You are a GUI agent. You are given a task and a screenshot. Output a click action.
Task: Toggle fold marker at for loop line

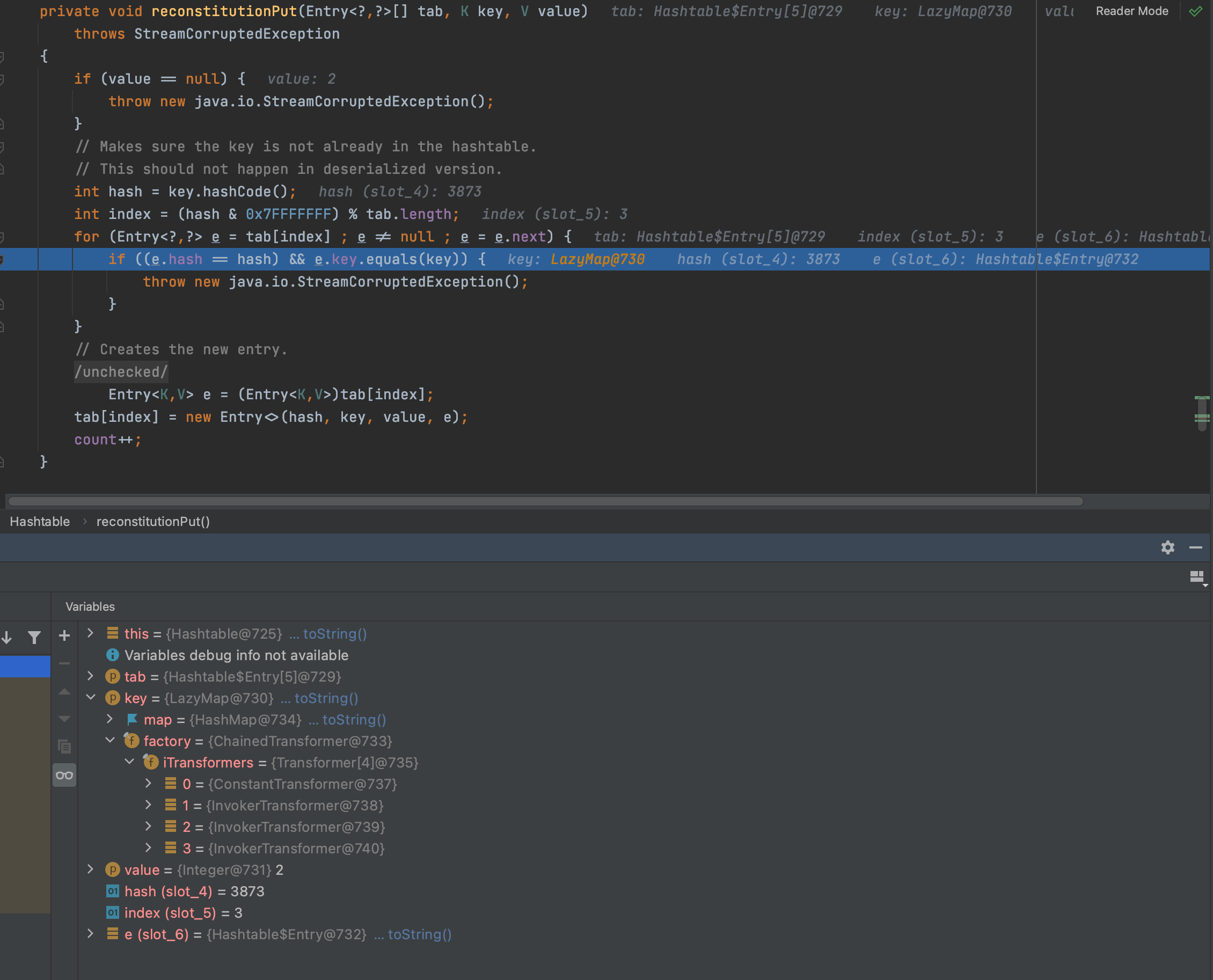[x=2, y=237]
